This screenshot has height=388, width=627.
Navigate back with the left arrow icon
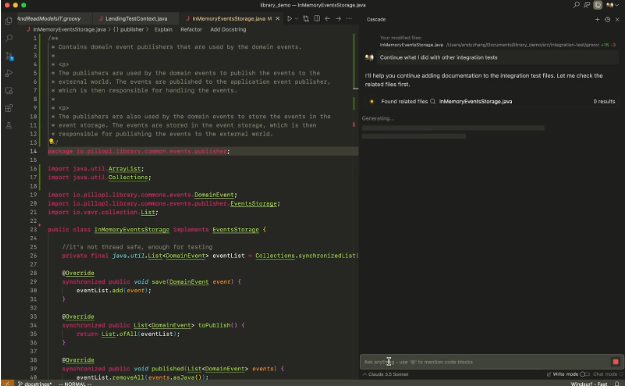coord(328,19)
